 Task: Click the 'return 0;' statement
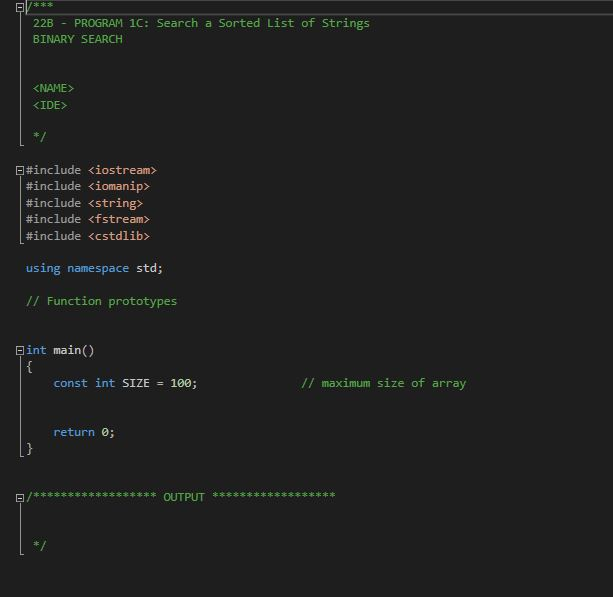(x=84, y=432)
